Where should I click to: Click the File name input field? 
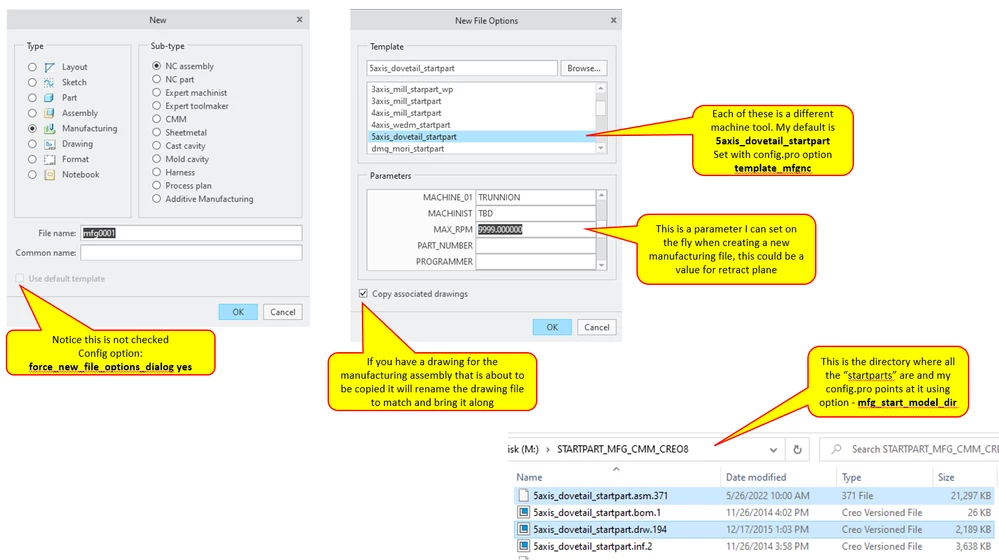click(x=191, y=233)
